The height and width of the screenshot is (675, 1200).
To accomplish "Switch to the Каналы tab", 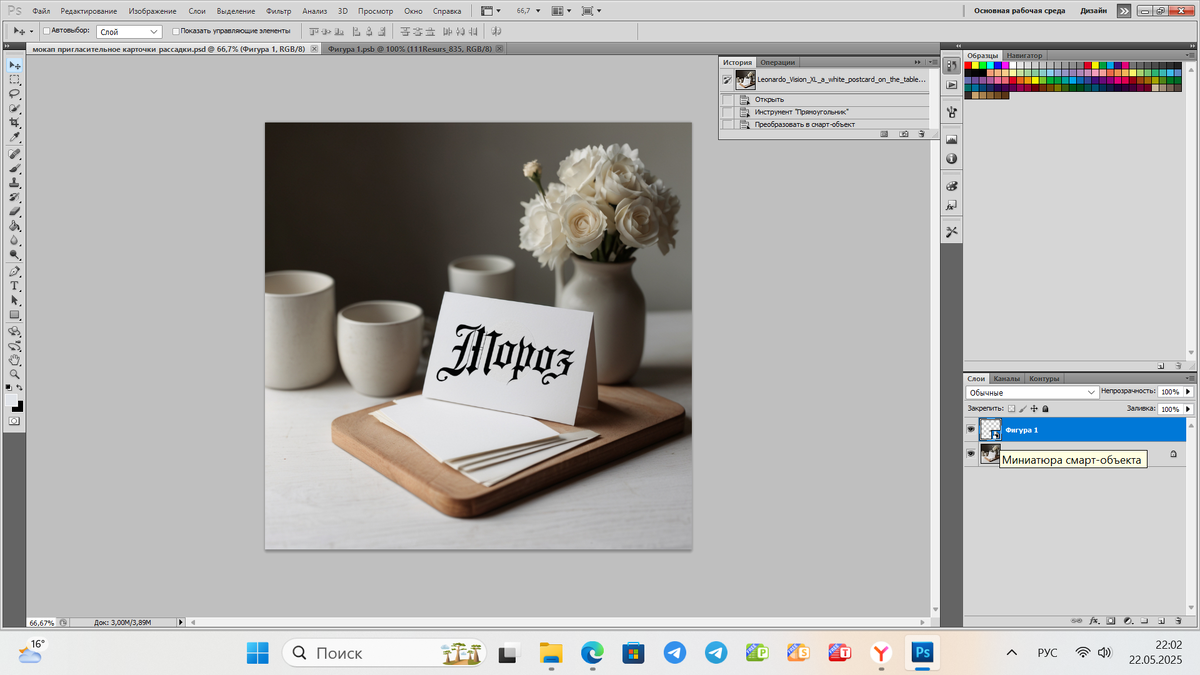I will (x=1007, y=379).
